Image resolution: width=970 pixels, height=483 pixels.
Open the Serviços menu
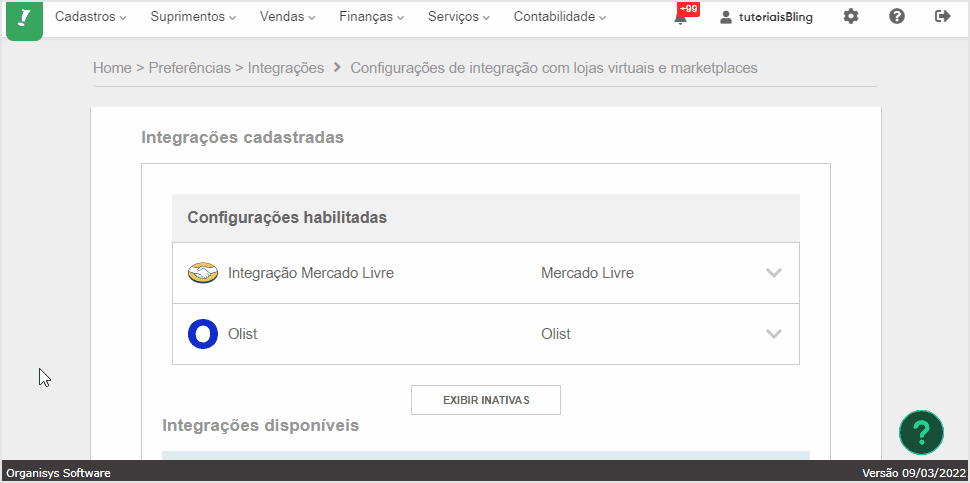458,17
